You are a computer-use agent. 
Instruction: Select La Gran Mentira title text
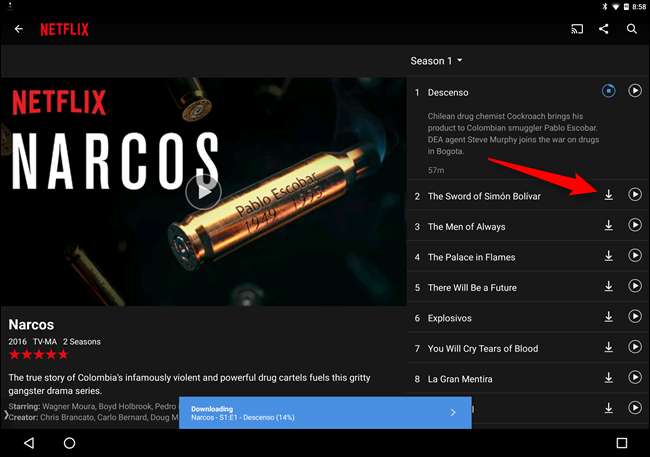[460, 379]
